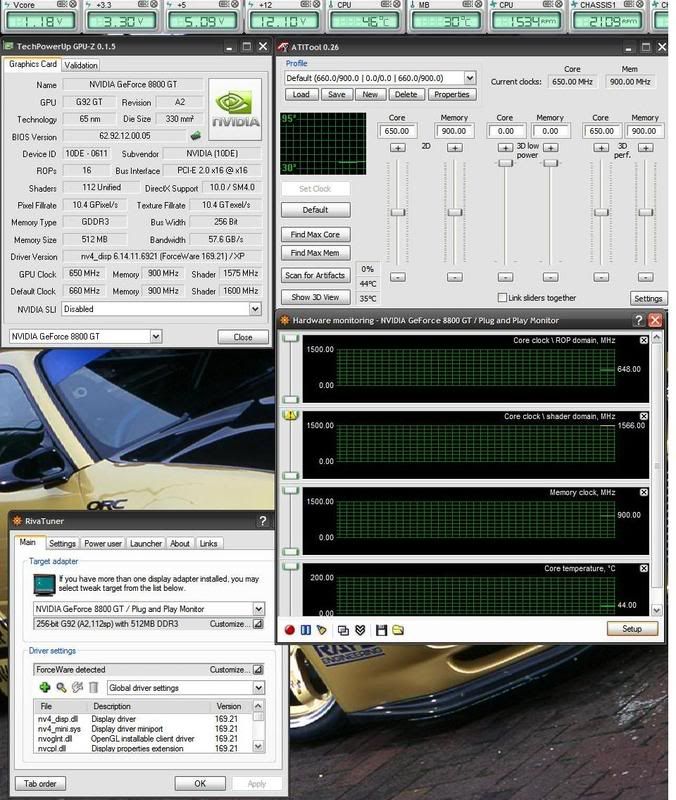Viewport: 676px width, 800px height.
Task: Expand the Target adapter dropdown in RivaTuner
Action: click(x=258, y=608)
